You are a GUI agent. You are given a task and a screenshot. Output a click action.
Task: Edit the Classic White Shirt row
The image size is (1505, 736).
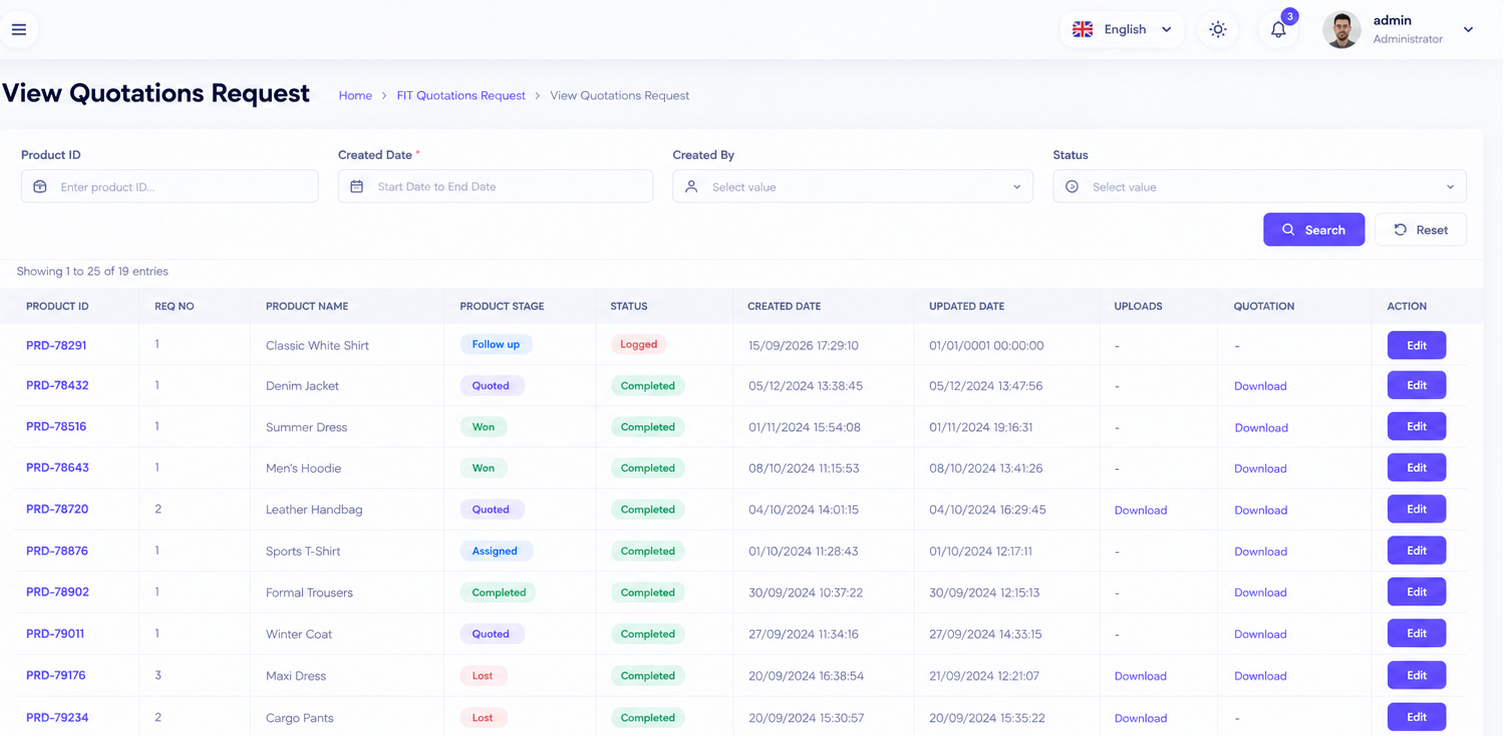coord(1416,345)
